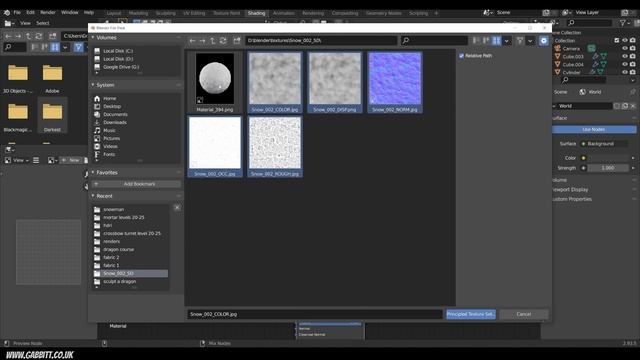The image size is (640, 360).
Task: Switch File View to horizontal list display
Action: 486,40
